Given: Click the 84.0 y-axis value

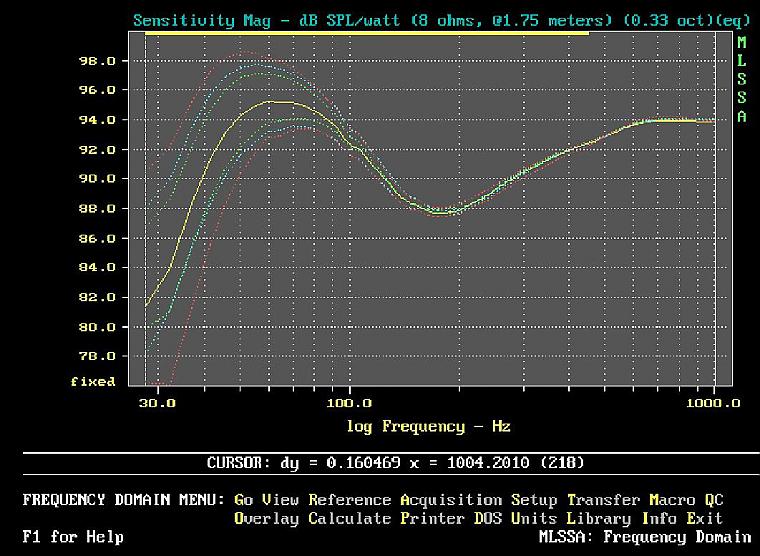Looking at the screenshot, I should point(97,268).
